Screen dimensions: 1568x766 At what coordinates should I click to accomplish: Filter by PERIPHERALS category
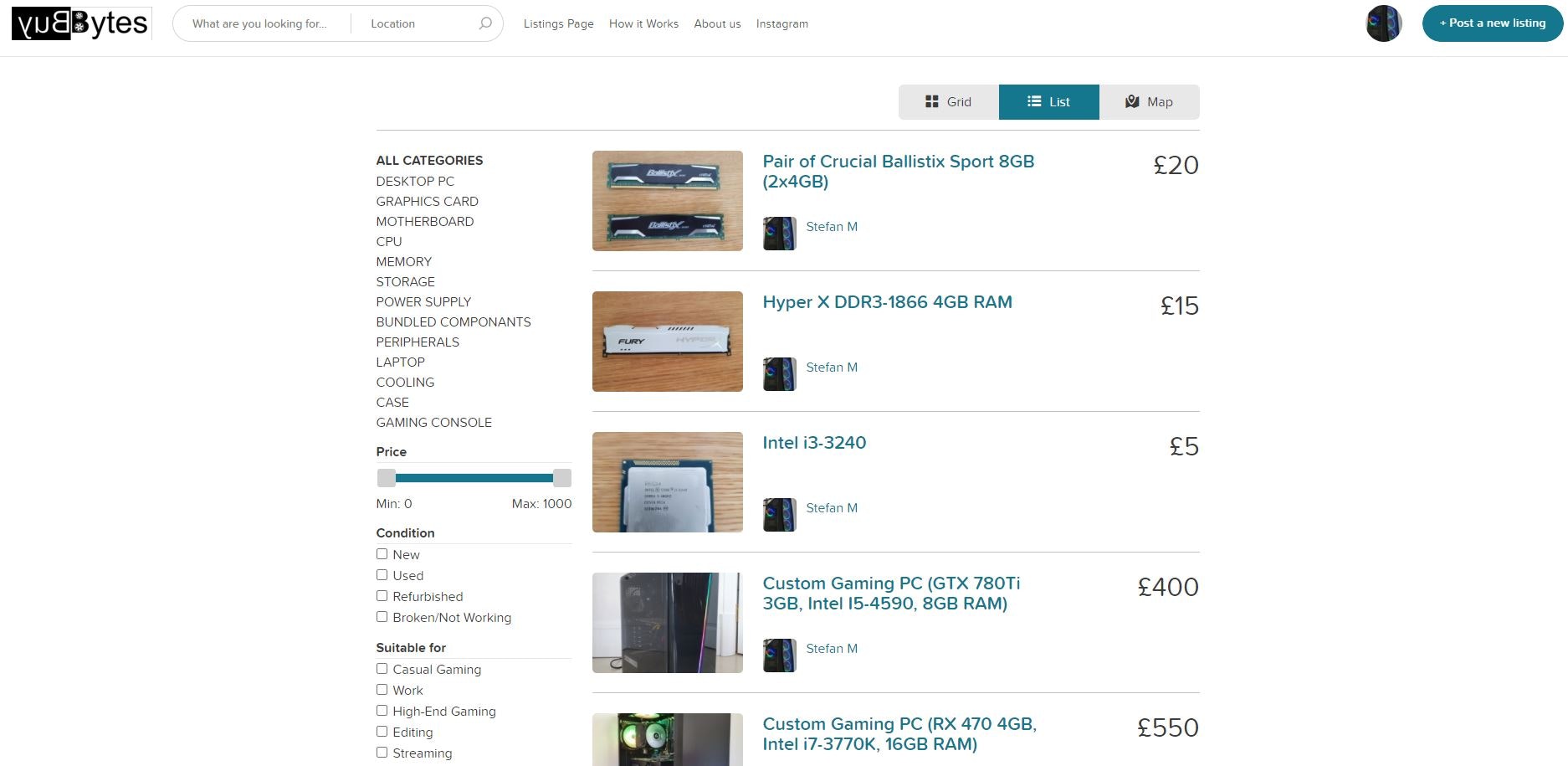pyautogui.click(x=418, y=342)
